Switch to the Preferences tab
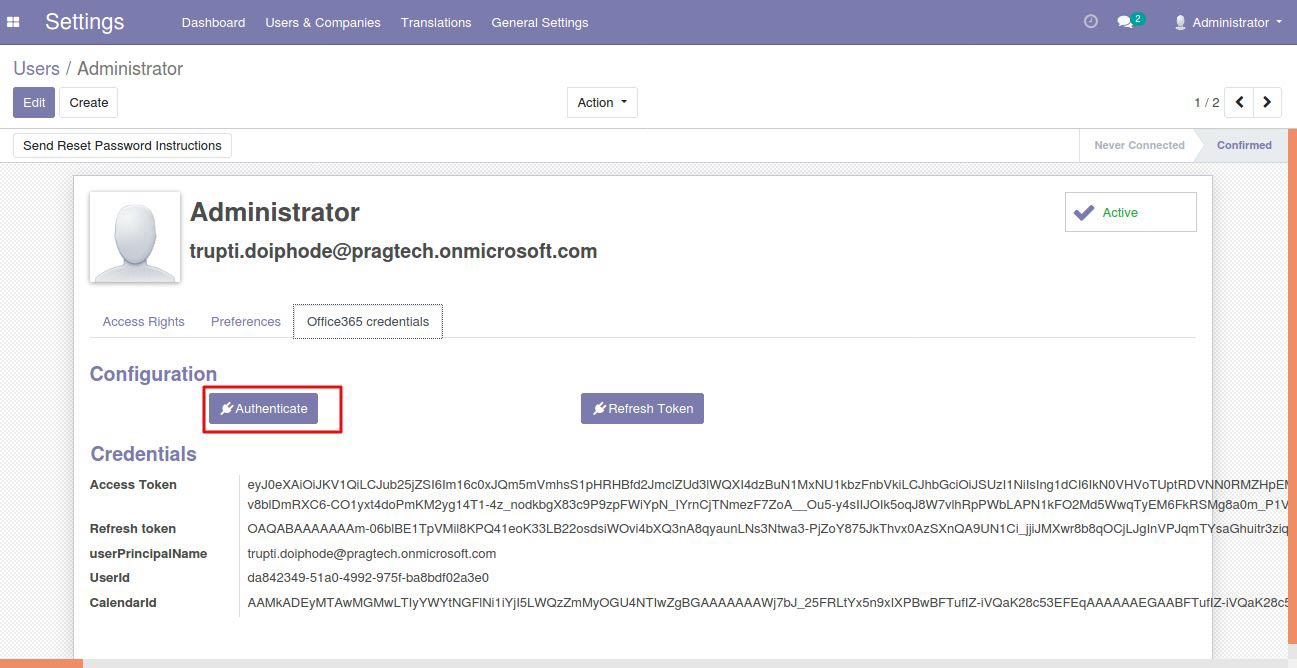 (x=245, y=321)
